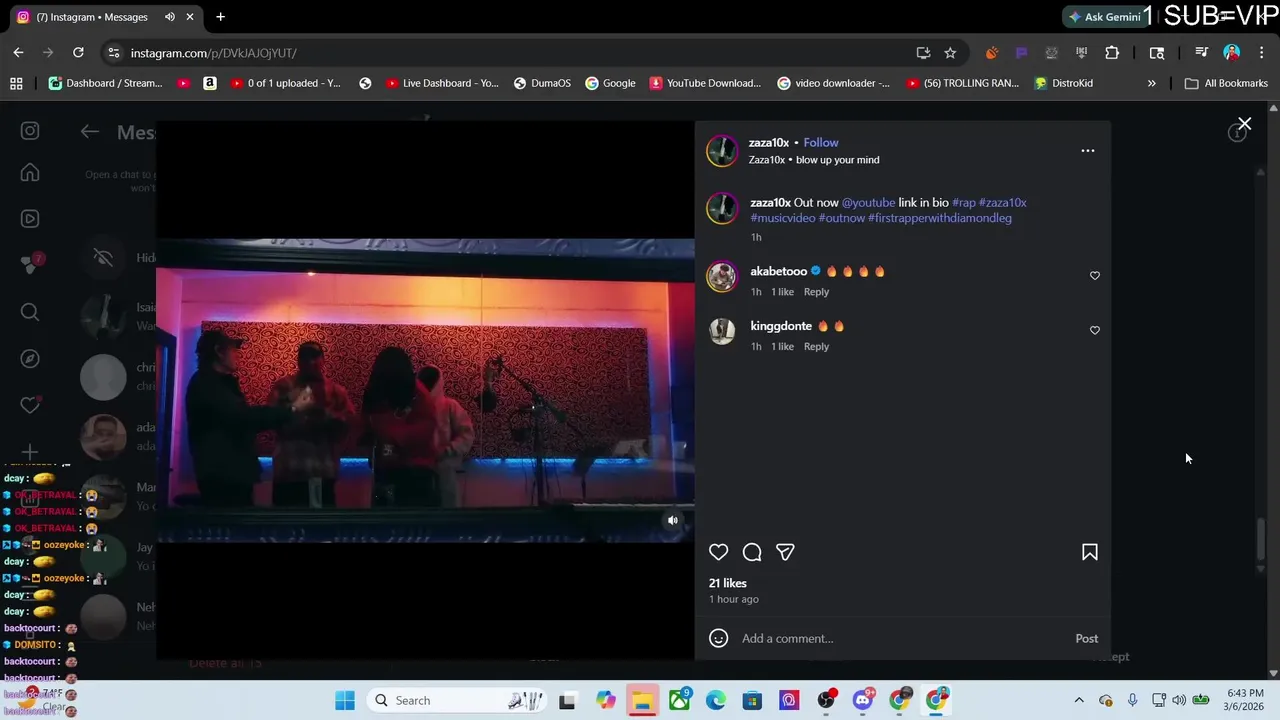
Task: Open the All Bookmarks folder
Action: (x=1226, y=83)
